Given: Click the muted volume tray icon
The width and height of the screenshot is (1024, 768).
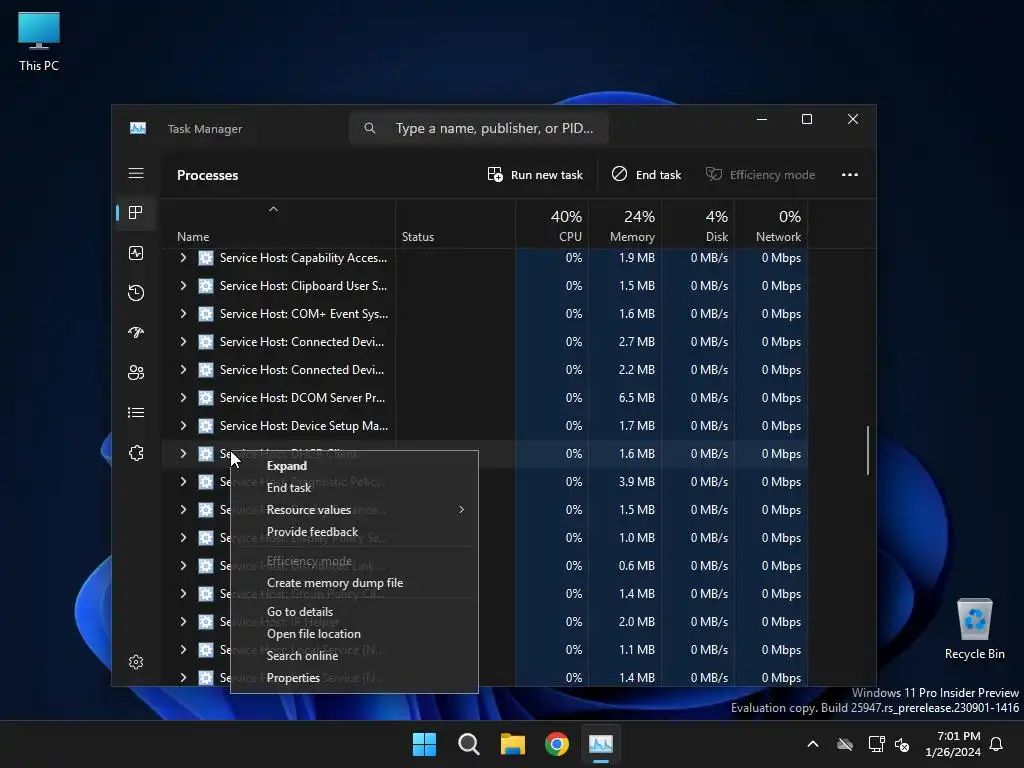Looking at the screenshot, I should coord(903,744).
